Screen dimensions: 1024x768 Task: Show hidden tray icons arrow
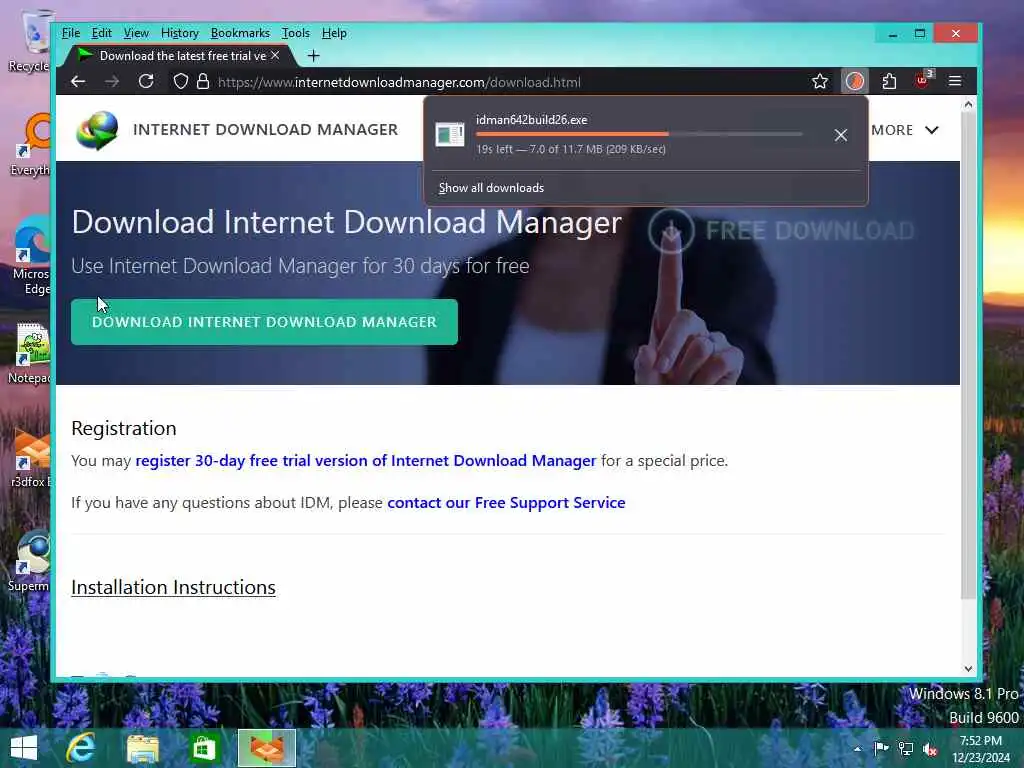tap(857, 749)
